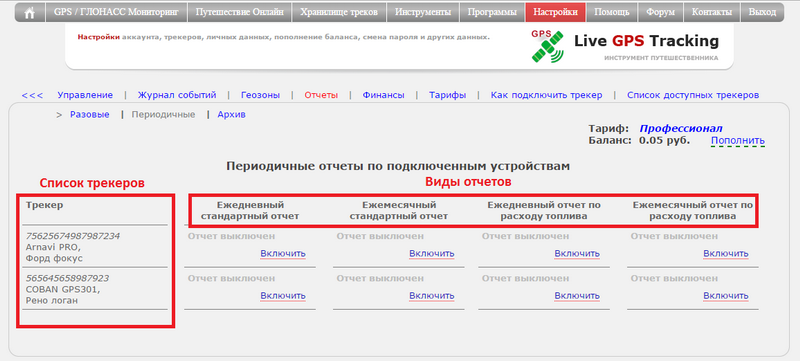Go back using the <<< link
The image size is (800, 361).
(x=32, y=95)
